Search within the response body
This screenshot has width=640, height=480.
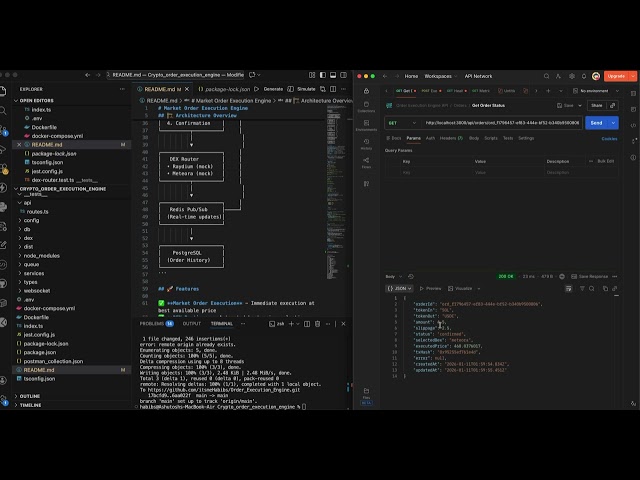point(591,289)
